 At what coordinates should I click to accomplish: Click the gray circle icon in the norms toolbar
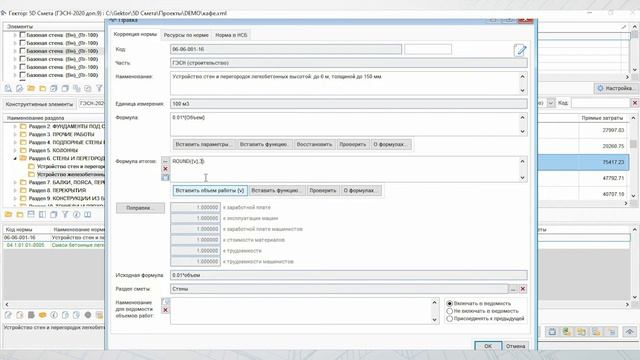tap(88, 315)
